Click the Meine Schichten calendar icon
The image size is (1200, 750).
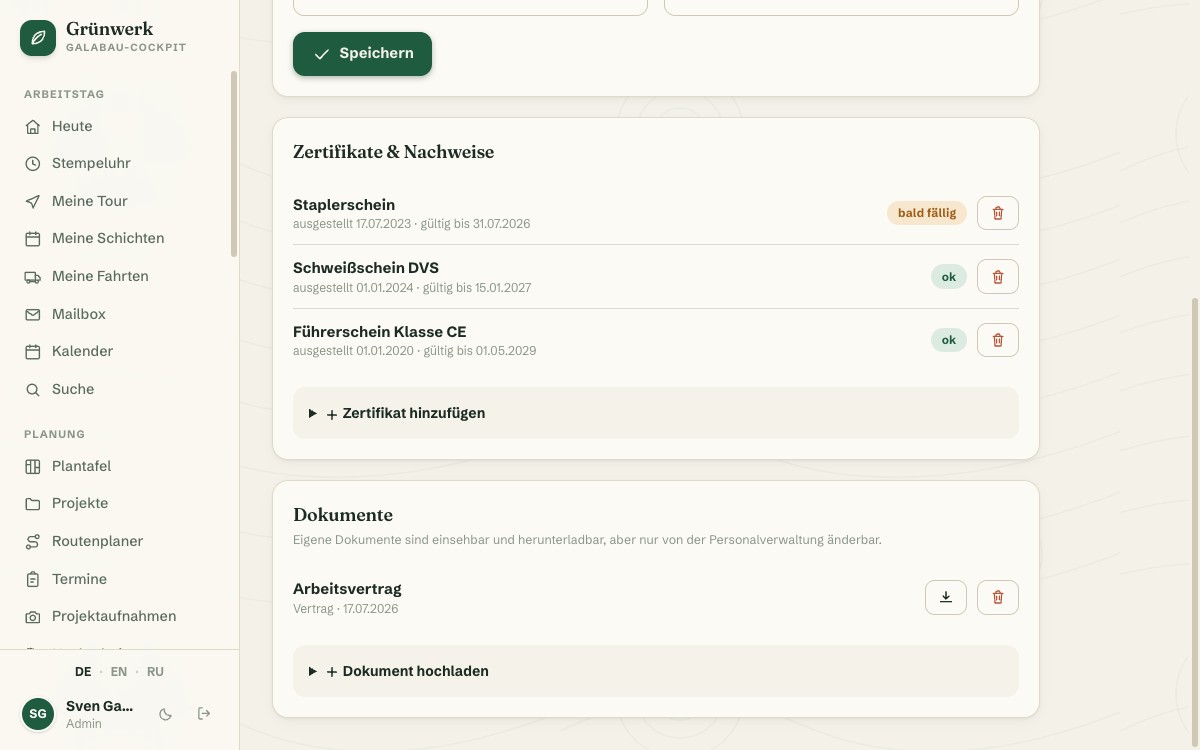pyautogui.click(x=33, y=239)
